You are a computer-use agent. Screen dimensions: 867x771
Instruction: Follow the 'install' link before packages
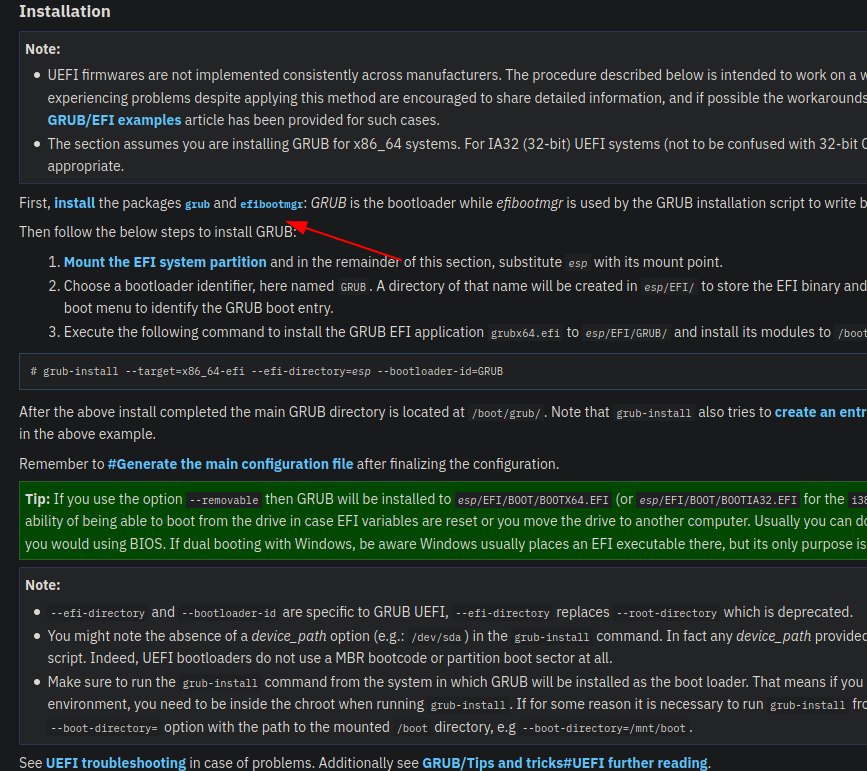tap(74, 203)
